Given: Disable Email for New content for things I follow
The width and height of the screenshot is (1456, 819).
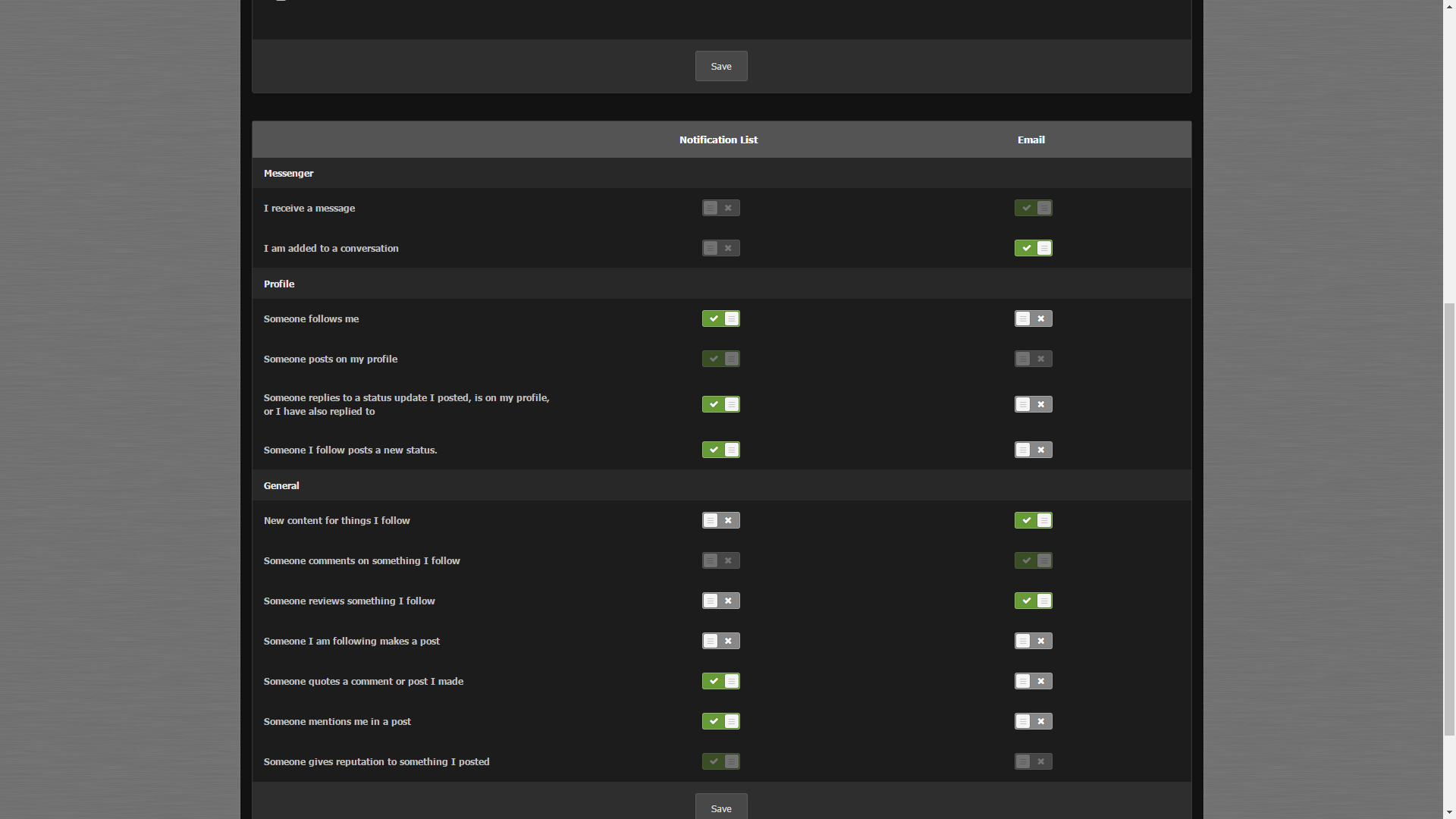Looking at the screenshot, I should (x=1033, y=520).
